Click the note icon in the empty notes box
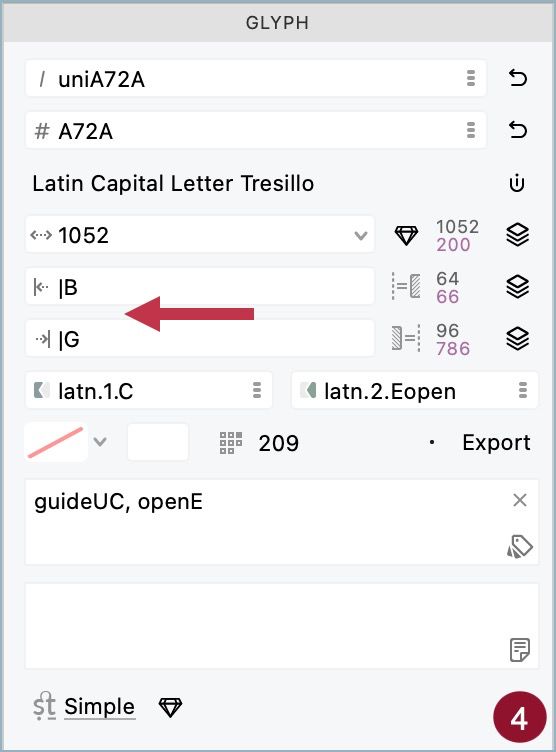 click(x=520, y=650)
